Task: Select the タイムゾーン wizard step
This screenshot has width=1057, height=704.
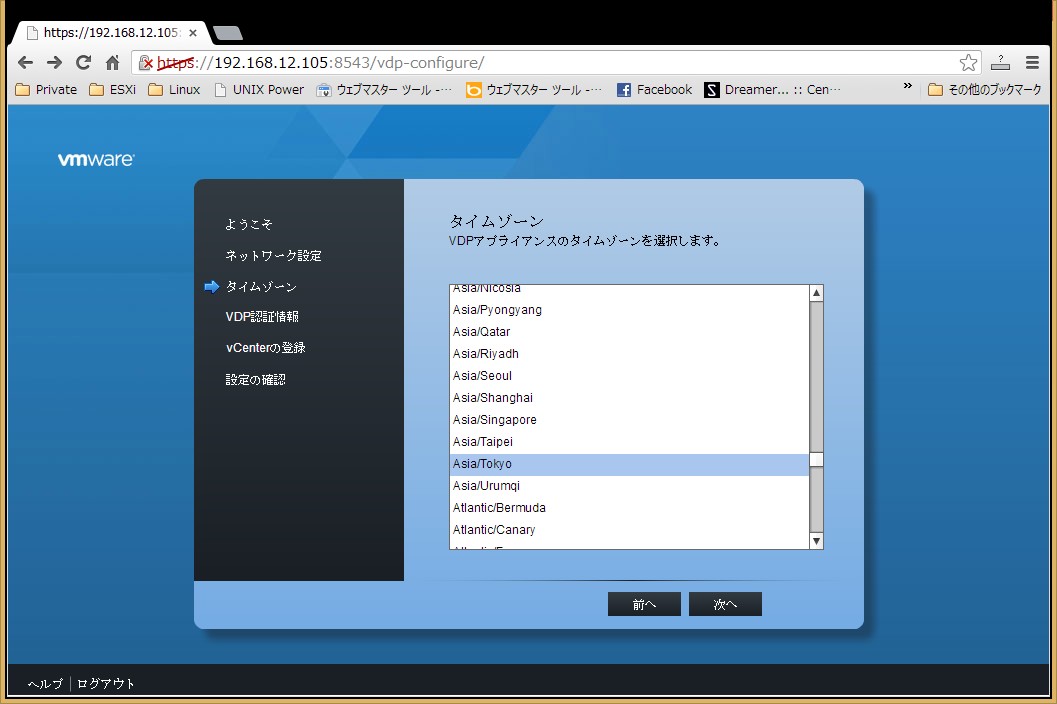Action: pos(261,287)
